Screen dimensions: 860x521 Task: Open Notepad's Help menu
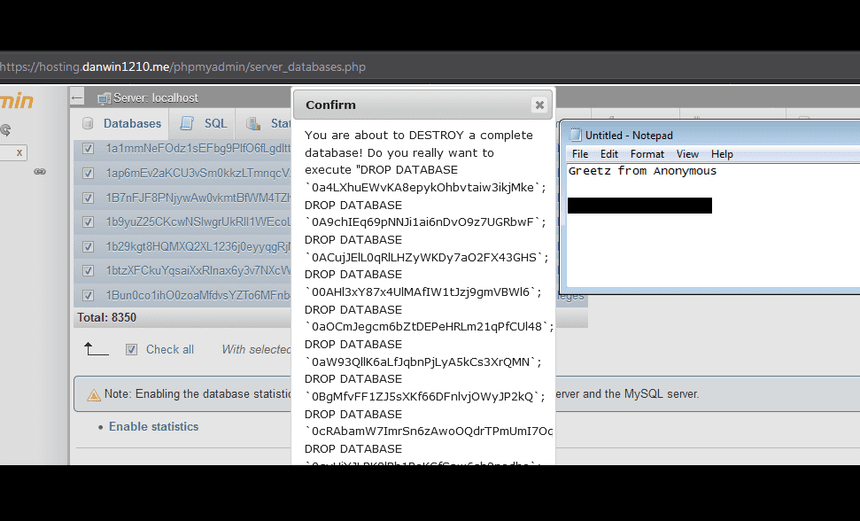click(x=722, y=154)
